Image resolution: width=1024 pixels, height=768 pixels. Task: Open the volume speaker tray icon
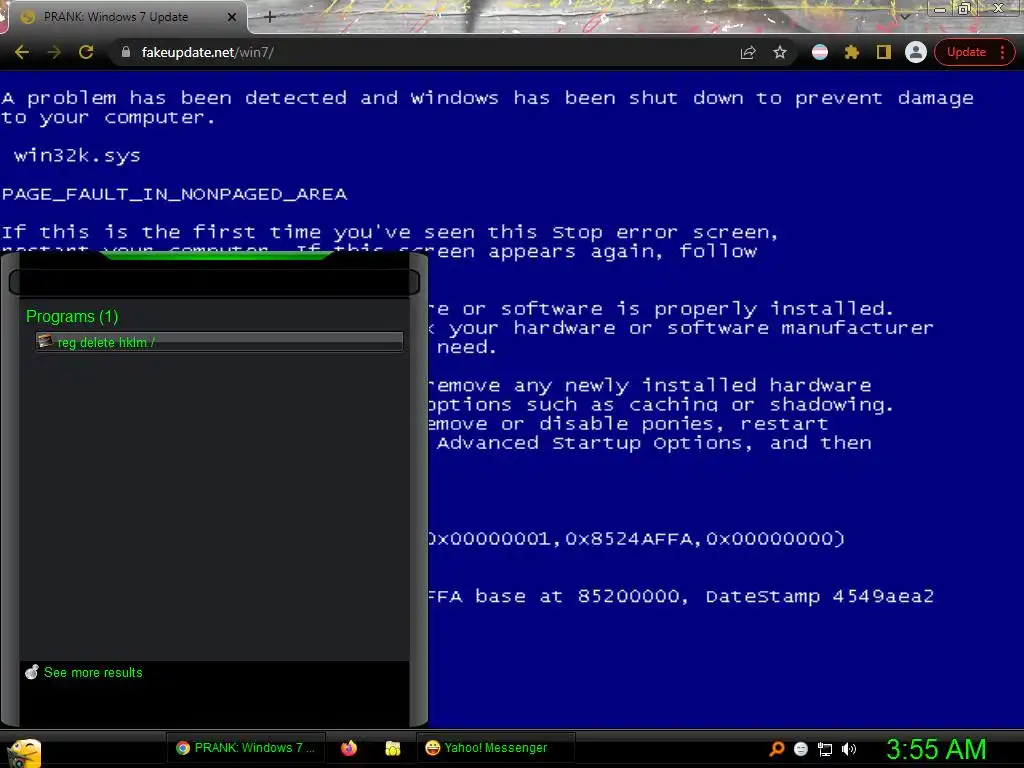pos(848,749)
